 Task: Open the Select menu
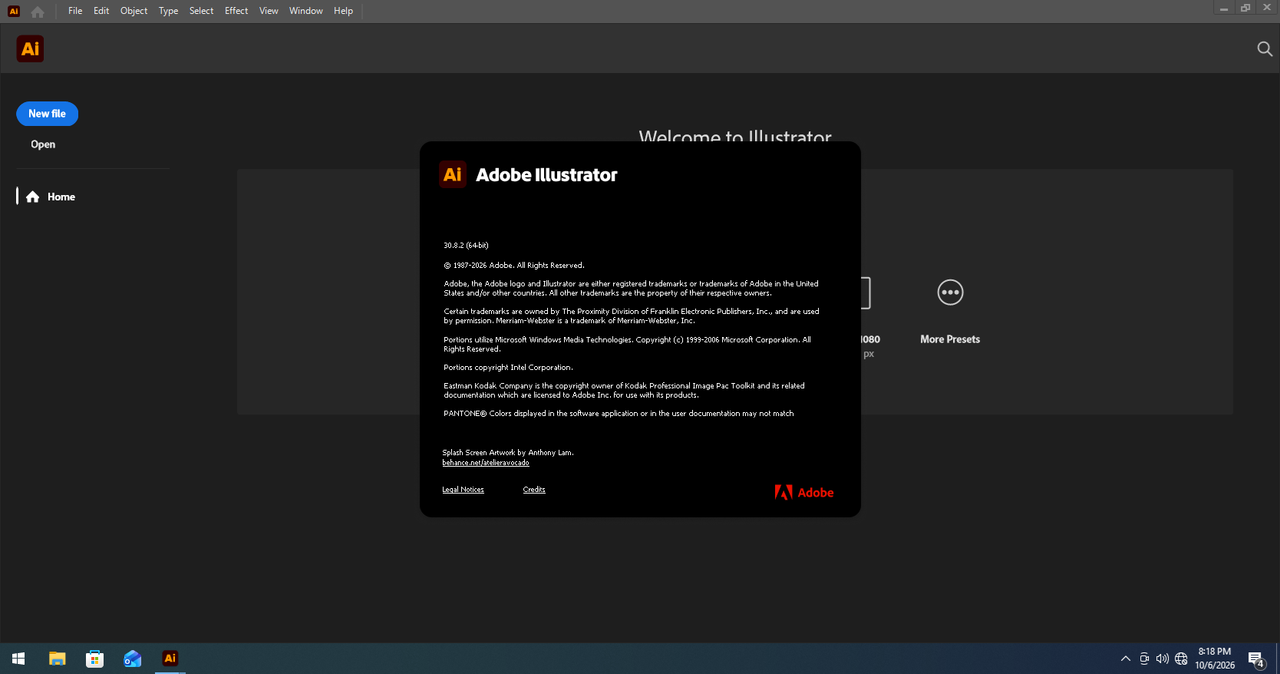(201, 11)
